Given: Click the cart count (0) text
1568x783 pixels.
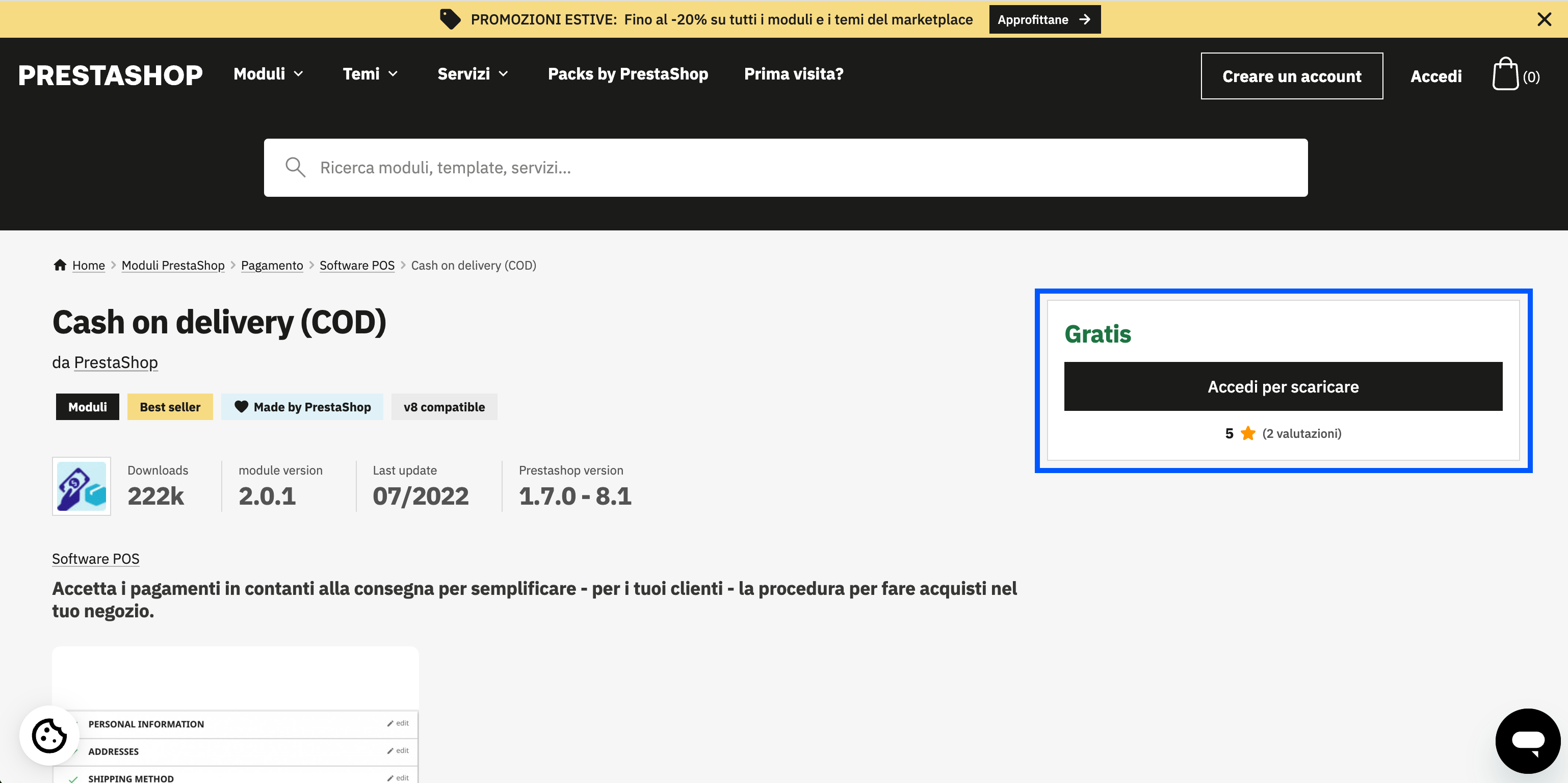Looking at the screenshot, I should click(1531, 77).
